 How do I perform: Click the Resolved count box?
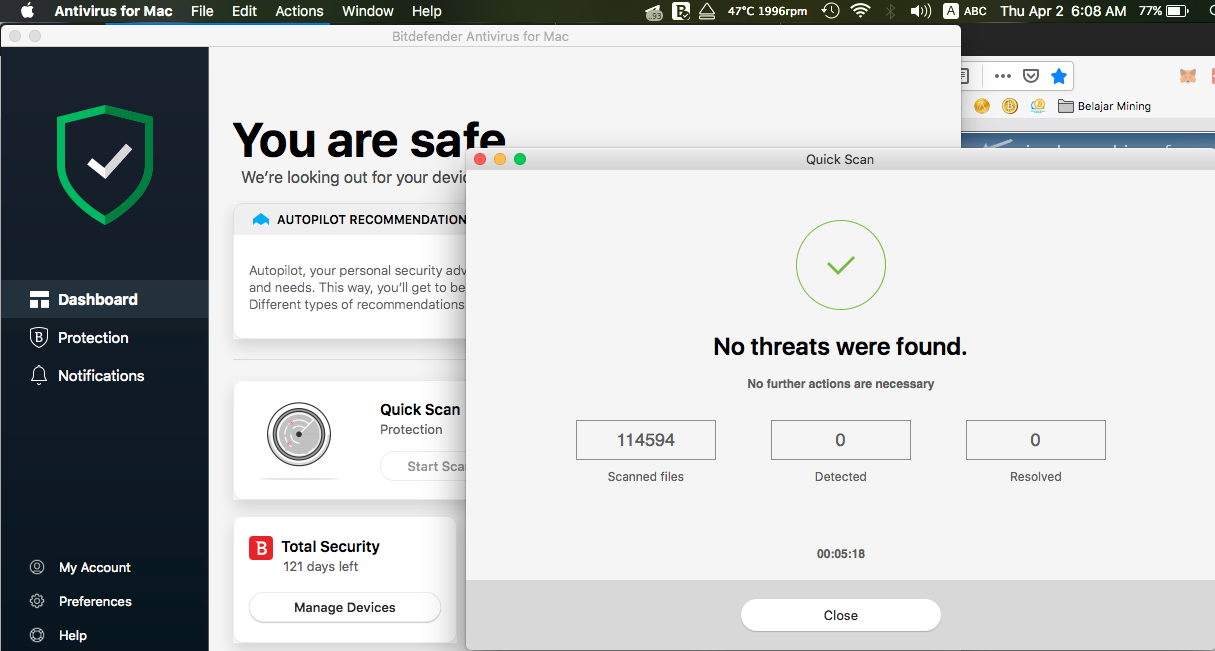tap(1035, 440)
